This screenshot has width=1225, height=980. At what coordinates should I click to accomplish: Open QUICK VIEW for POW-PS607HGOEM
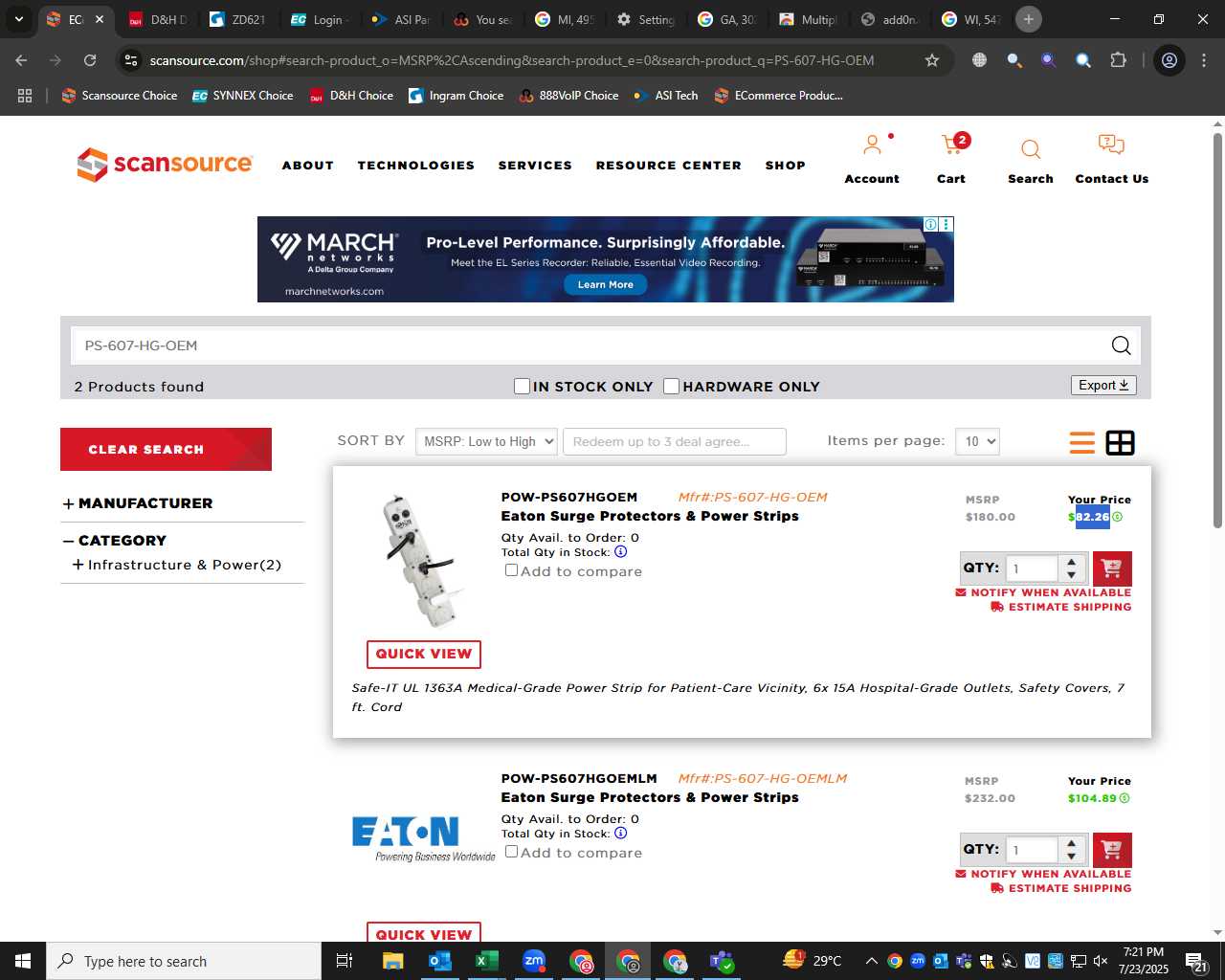424,654
